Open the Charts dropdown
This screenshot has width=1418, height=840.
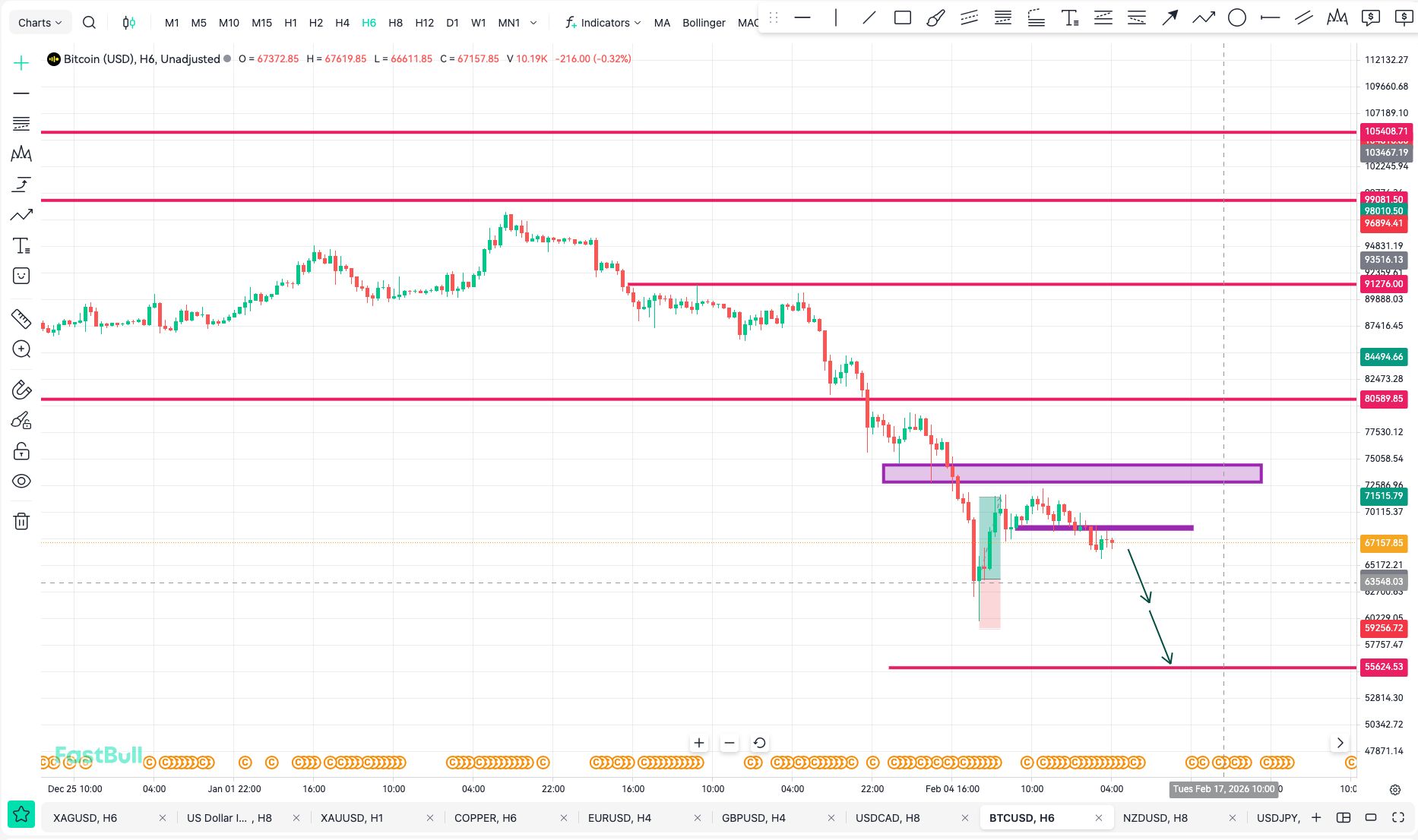pos(40,23)
